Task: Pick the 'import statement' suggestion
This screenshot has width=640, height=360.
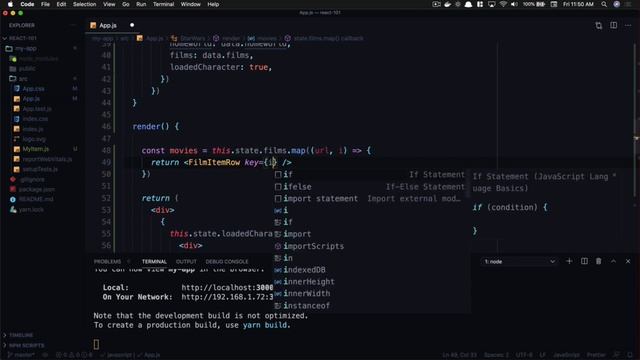Action: point(370,199)
